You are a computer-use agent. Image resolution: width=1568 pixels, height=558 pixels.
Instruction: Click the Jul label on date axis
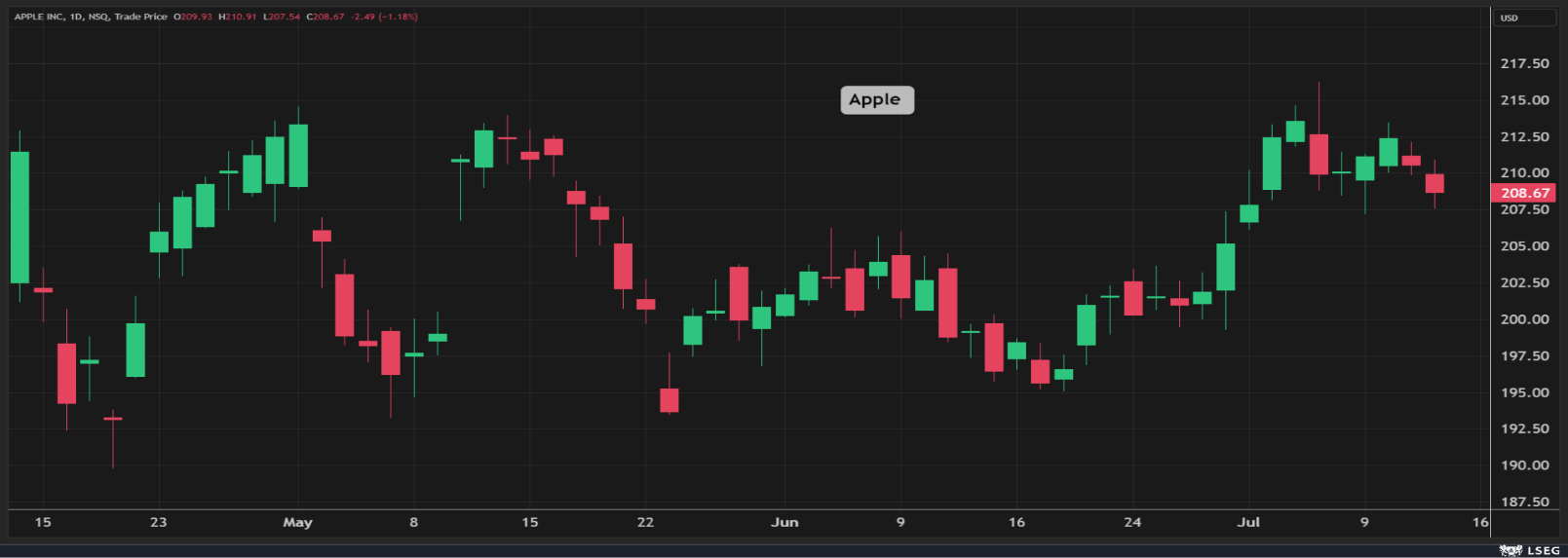pos(1247,522)
